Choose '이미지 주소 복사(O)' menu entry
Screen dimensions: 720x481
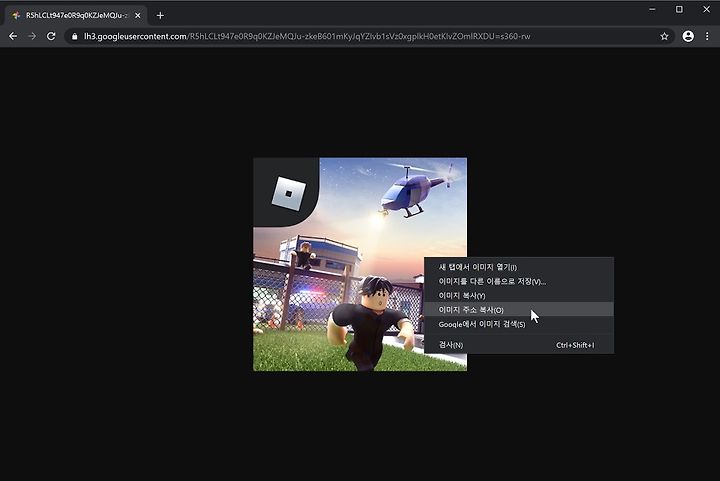[519, 310]
